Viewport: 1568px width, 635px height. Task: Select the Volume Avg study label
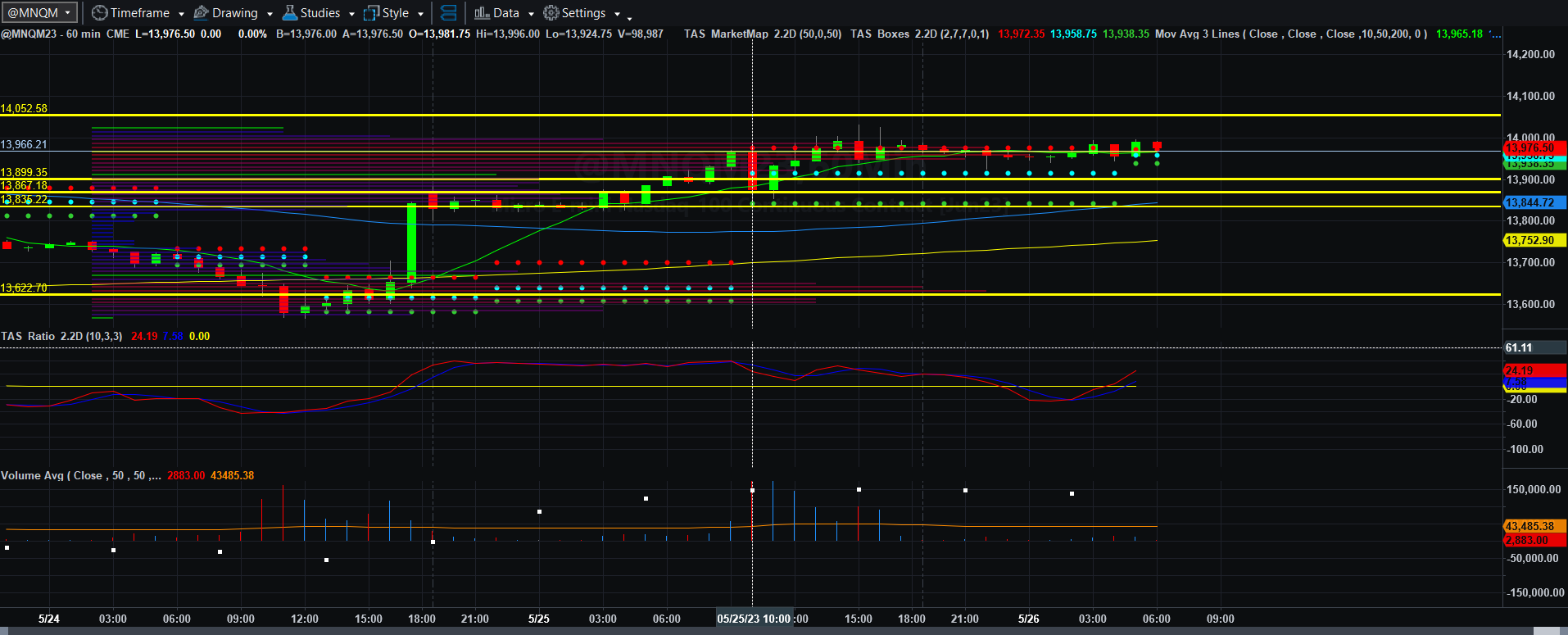click(81, 475)
